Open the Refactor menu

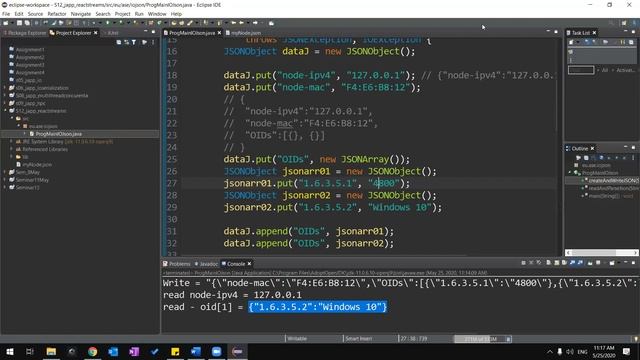tap(57, 14)
